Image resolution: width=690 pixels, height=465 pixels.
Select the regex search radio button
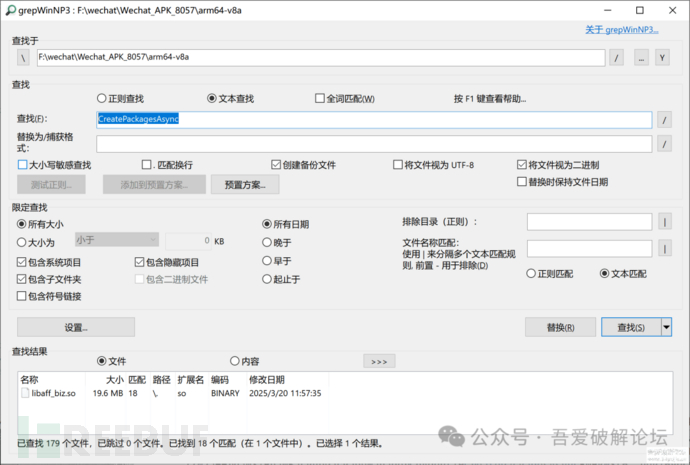[x=102, y=99]
